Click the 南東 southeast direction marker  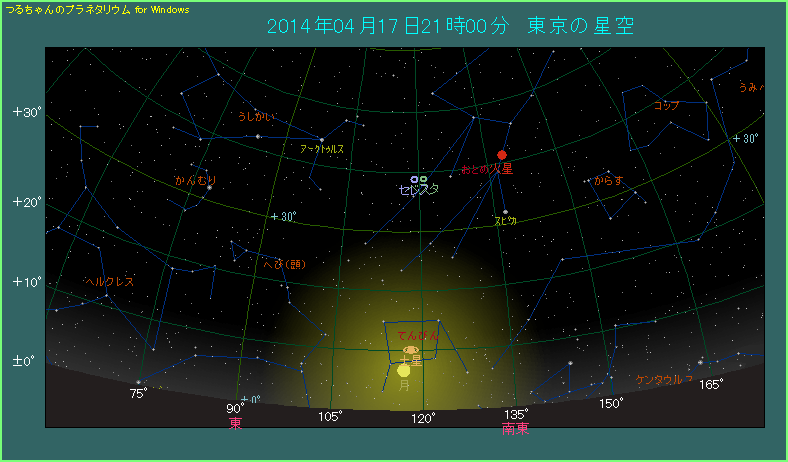click(x=515, y=429)
